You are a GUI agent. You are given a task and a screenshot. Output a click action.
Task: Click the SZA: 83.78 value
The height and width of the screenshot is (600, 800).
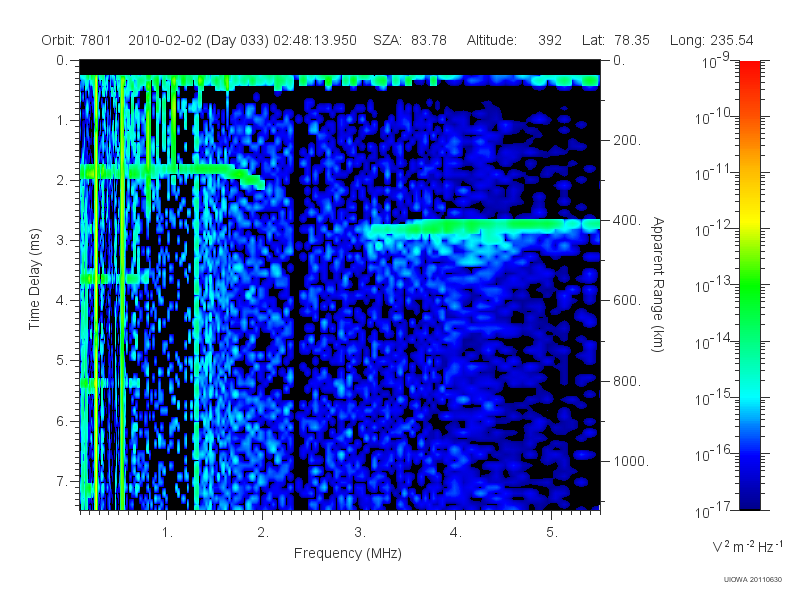click(410, 40)
